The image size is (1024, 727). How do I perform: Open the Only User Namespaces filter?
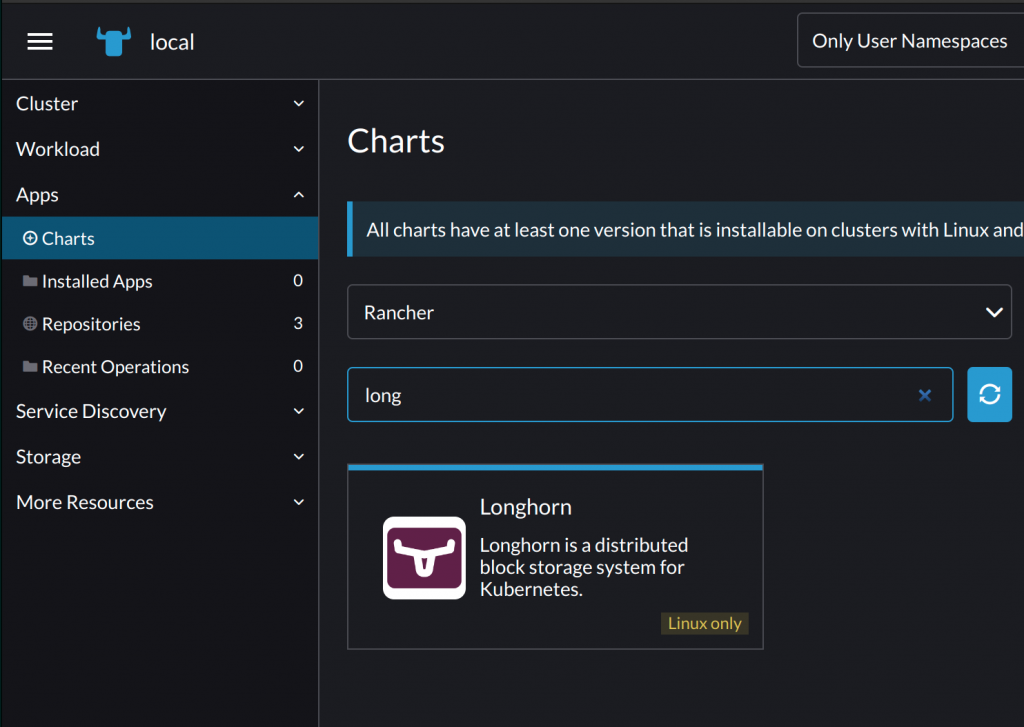pyautogui.click(x=909, y=41)
